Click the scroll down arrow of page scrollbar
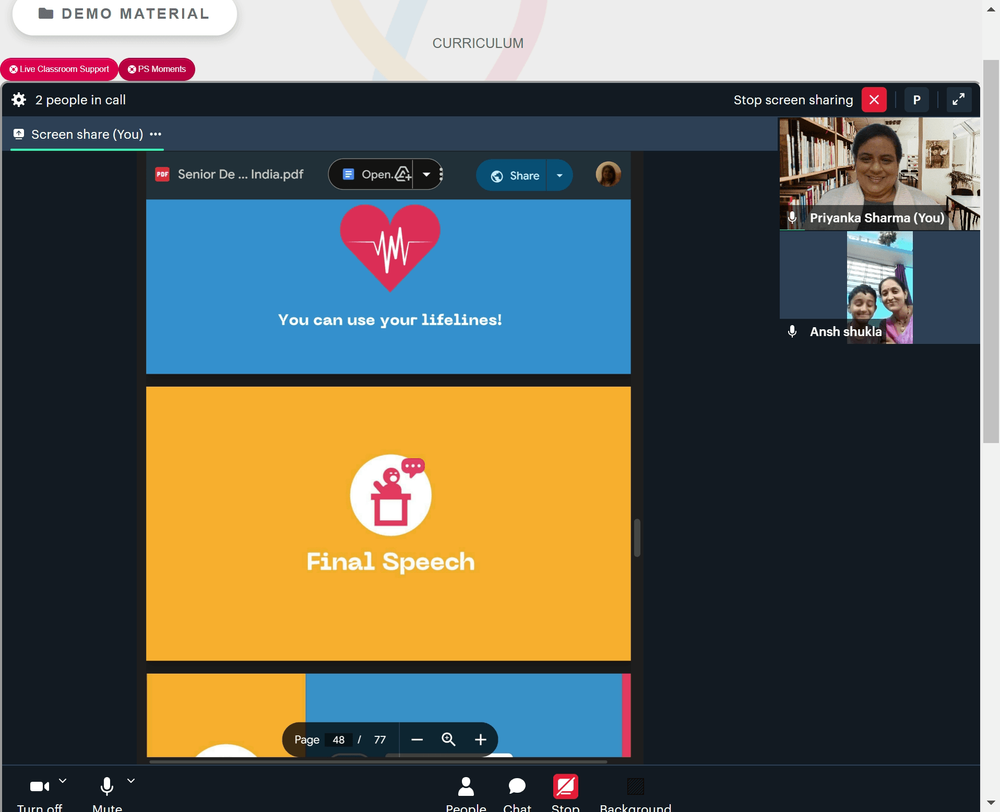1000x812 pixels. tap(990, 803)
